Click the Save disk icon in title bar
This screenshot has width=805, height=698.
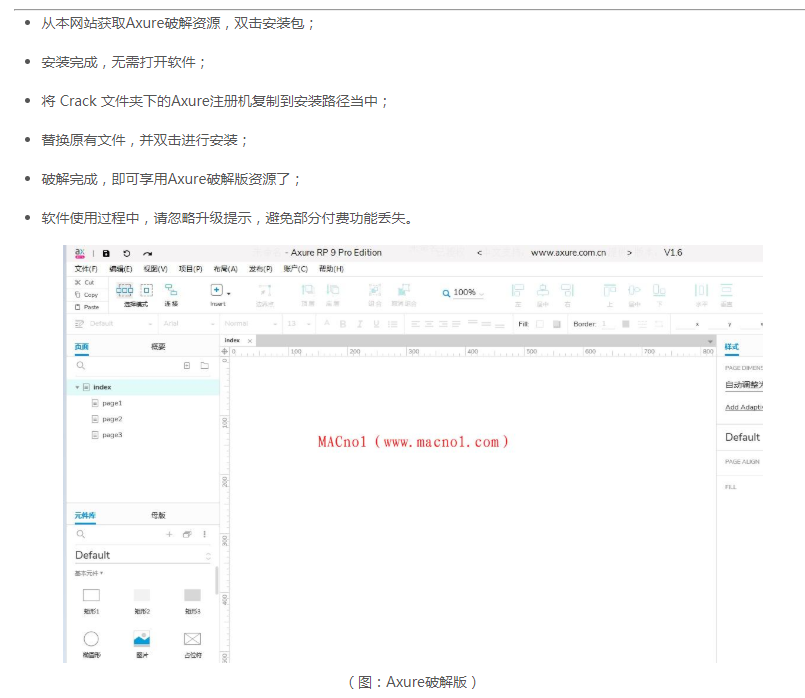106,254
